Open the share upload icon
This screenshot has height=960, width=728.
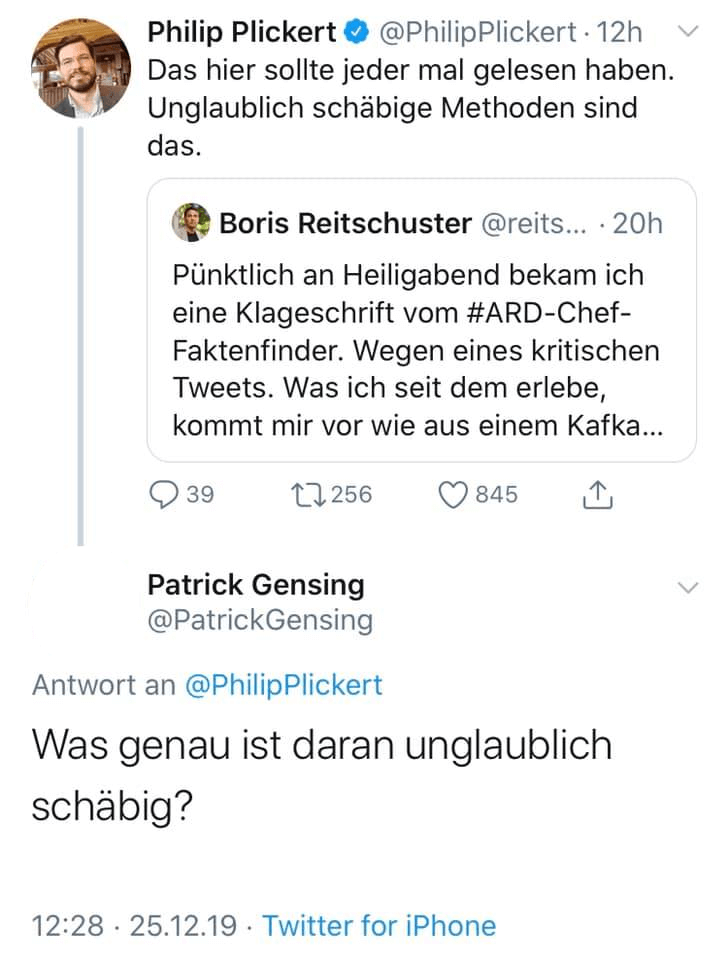point(596,494)
